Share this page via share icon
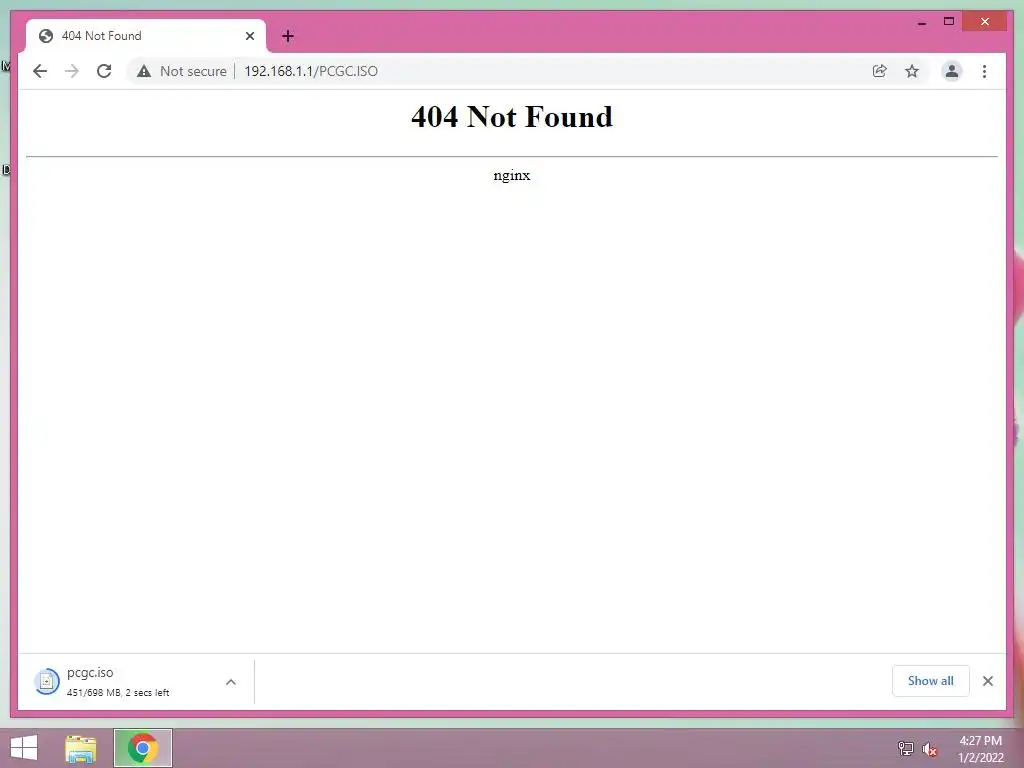Viewport: 1024px width, 768px height. pyautogui.click(x=880, y=71)
